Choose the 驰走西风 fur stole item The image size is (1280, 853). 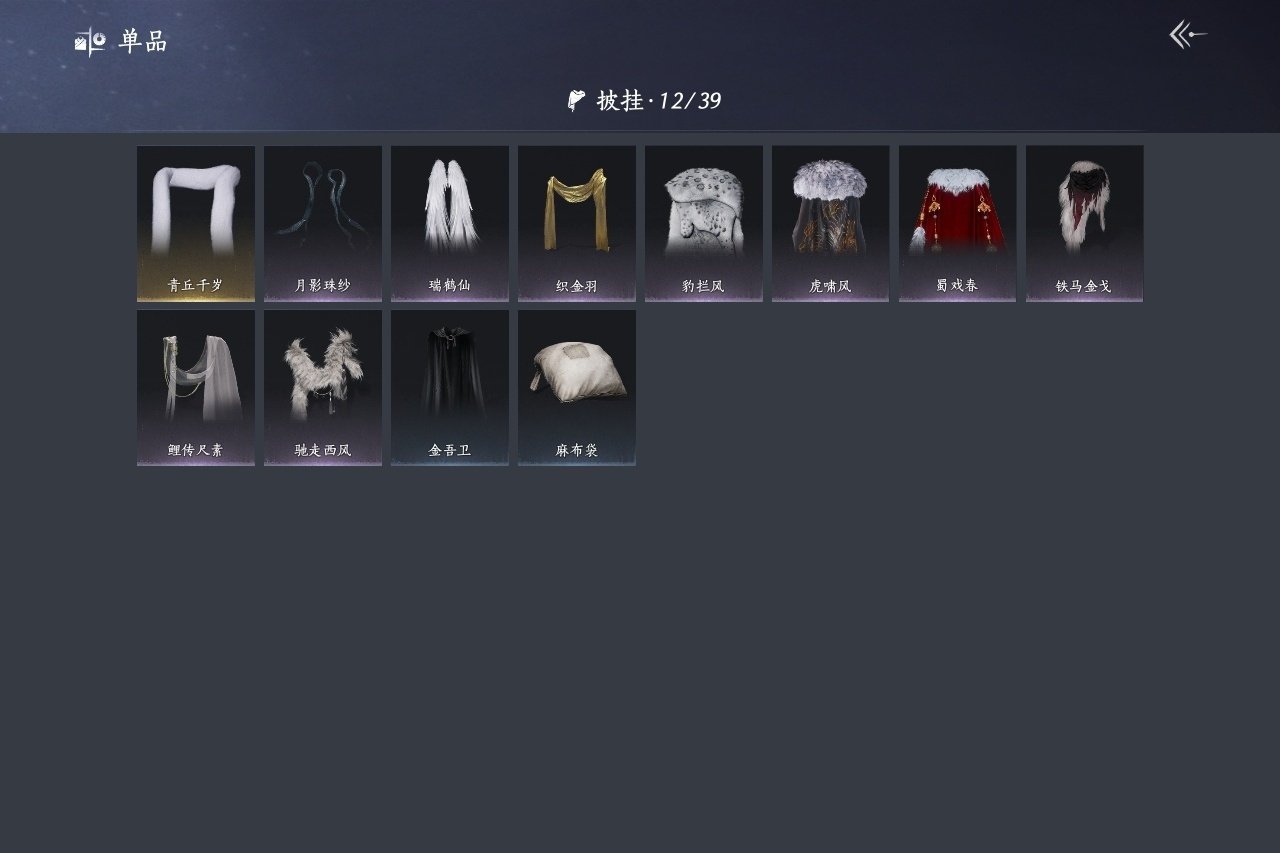pyautogui.click(x=323, y=387)
